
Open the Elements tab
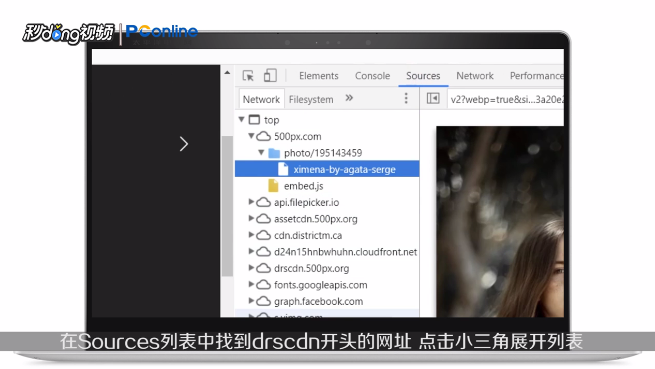pyautogui.click(x=319, y=76)
